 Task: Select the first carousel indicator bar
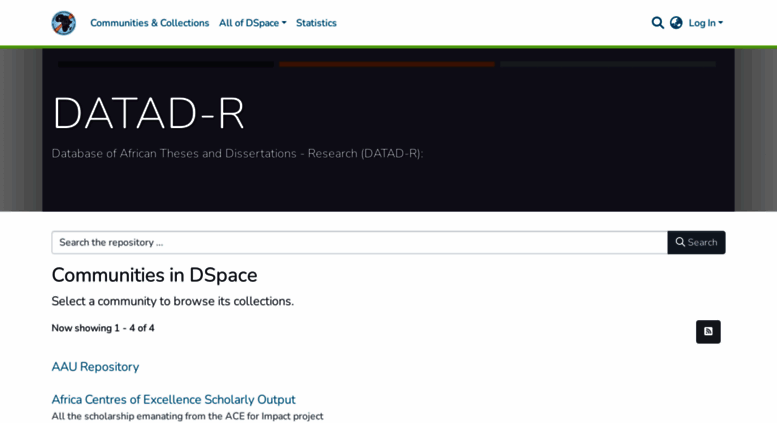click(166, 64)
